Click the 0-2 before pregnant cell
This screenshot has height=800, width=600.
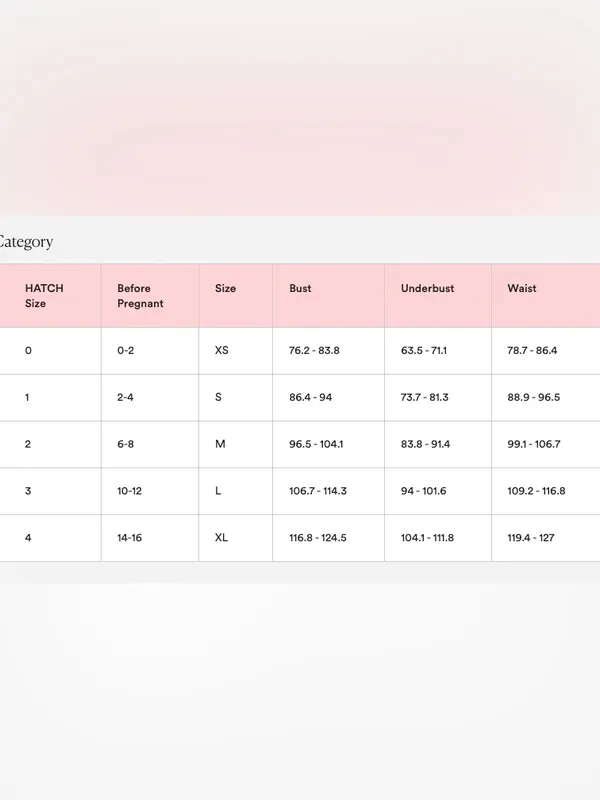(x=126, y=351)
